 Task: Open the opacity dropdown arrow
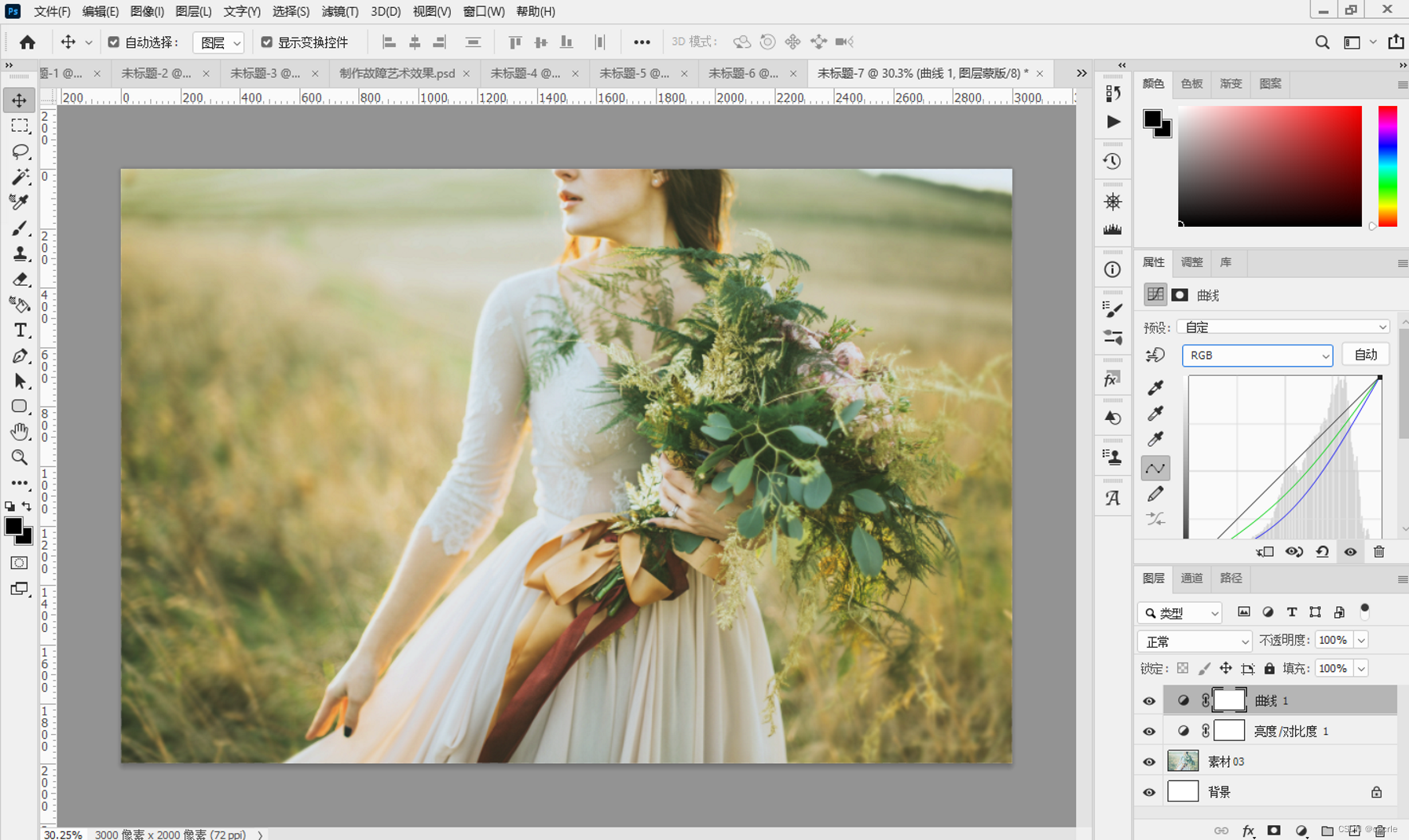click(1361, 641)
